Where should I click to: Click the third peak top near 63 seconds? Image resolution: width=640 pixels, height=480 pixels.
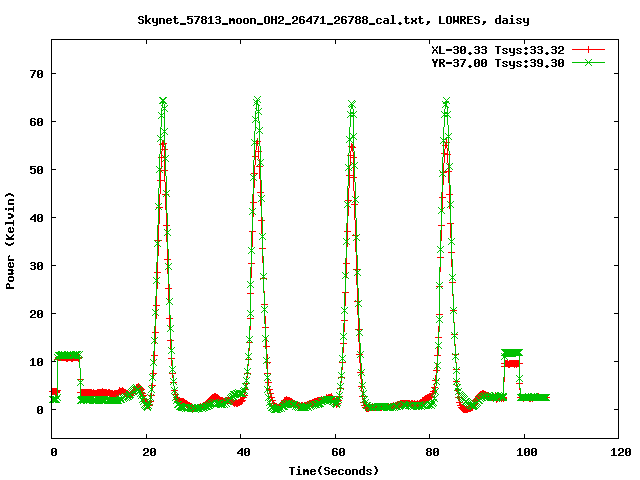[x=352, y=104]
